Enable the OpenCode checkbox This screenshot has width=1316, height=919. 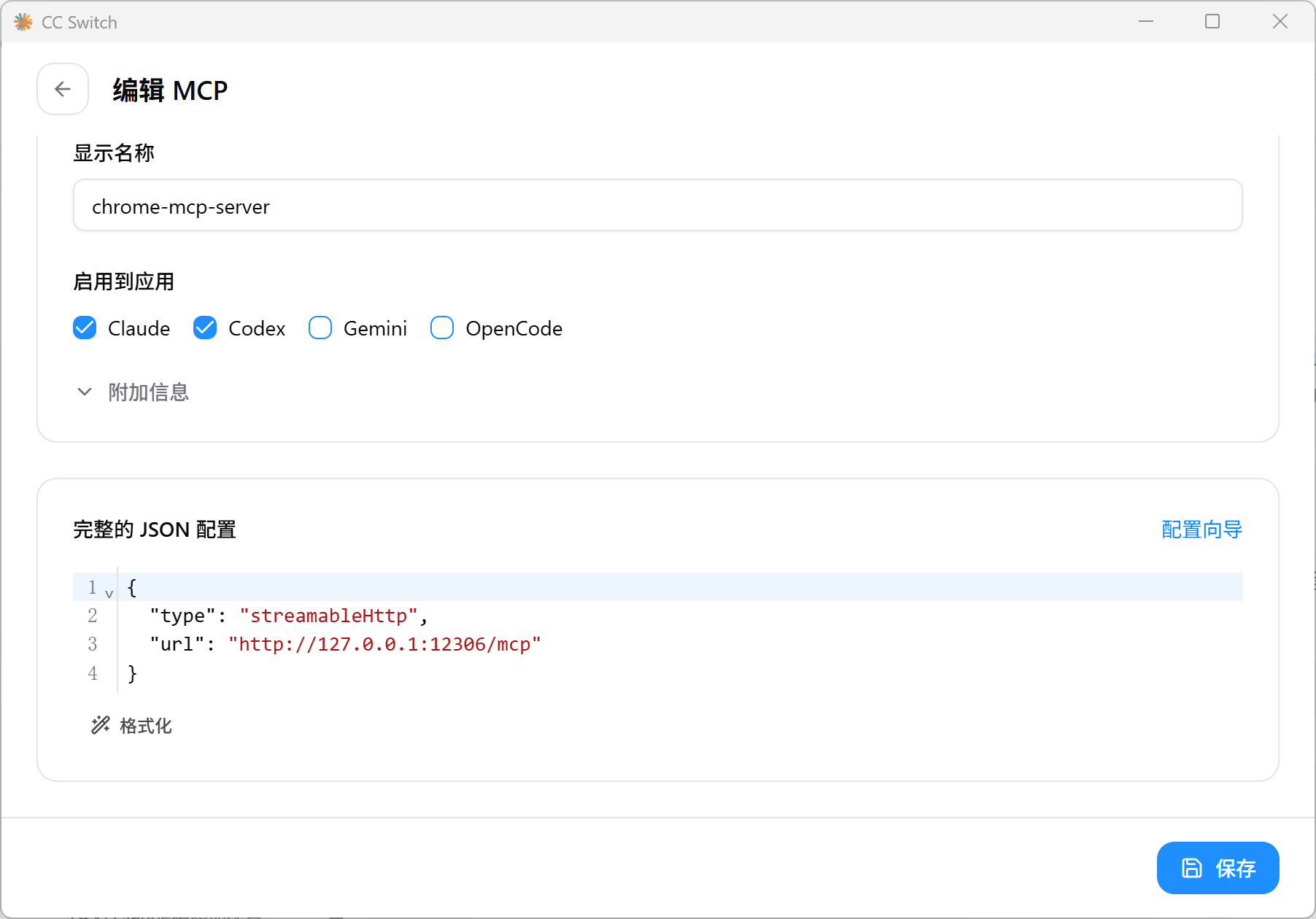click(x=442, y=328)
